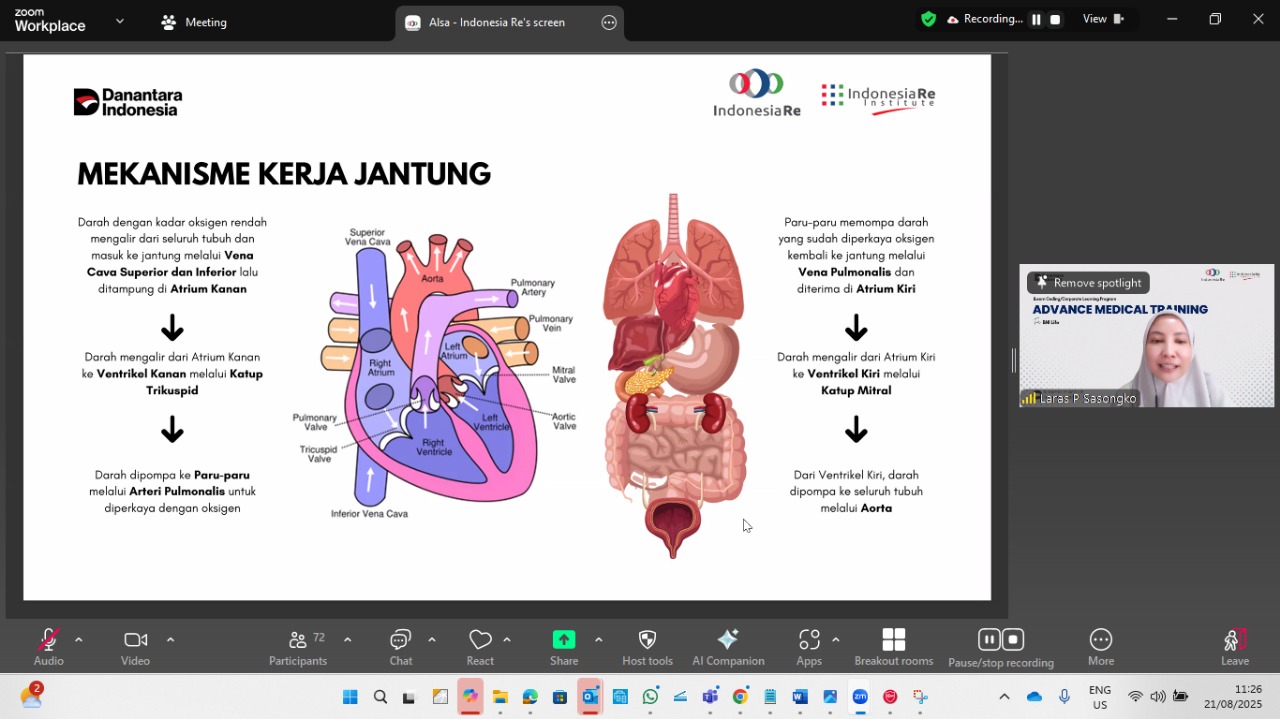Image resolution: width=1280 pixels, height=719 pixels.
Task: Select the Alsa - Indonesia Re's screen tab
Action: 496,22
